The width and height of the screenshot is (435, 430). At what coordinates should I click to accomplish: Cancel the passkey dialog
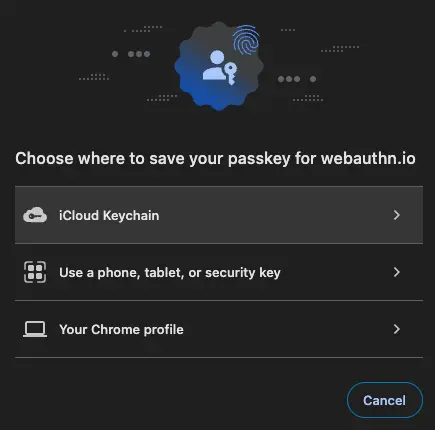pyautogui.click(x=385, y=400)
